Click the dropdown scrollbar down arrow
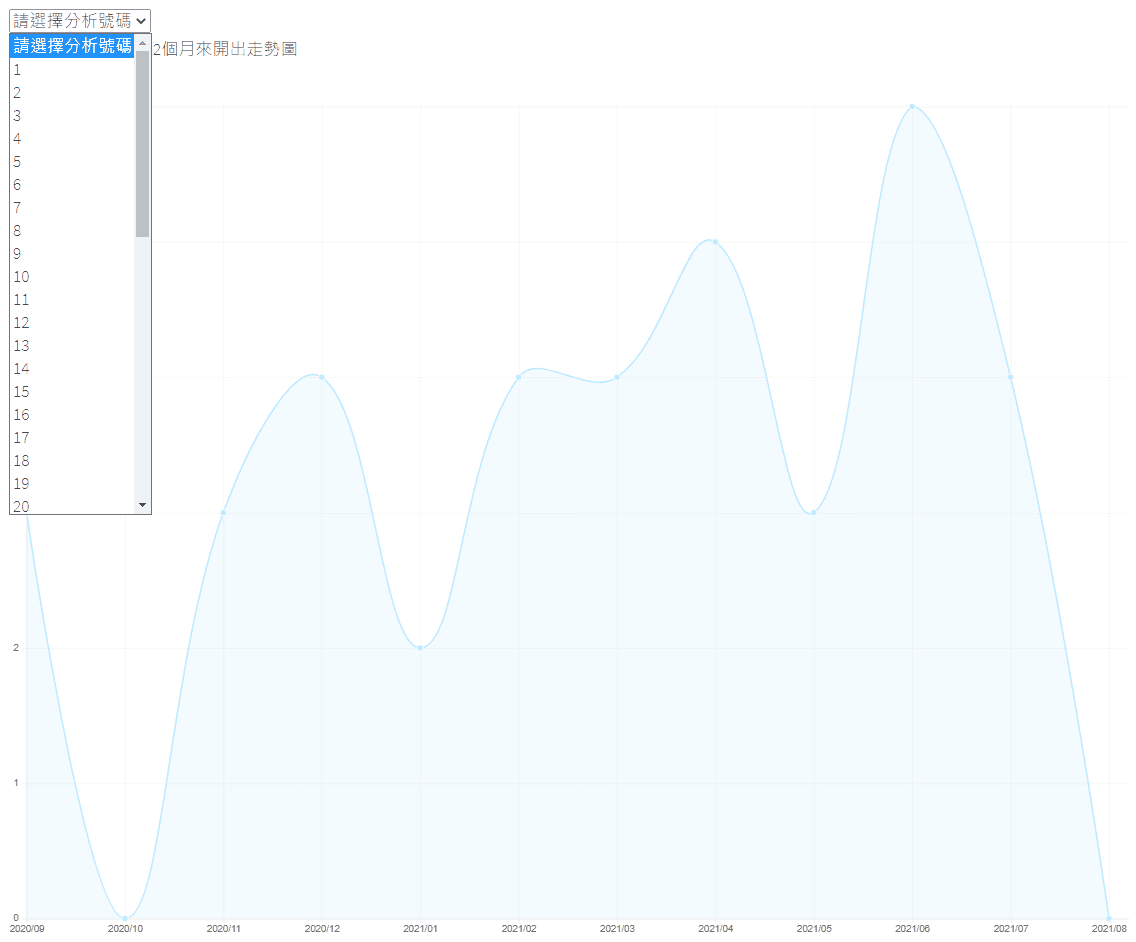The height and width of the screenshot is (942, 1136). point(142,505)
